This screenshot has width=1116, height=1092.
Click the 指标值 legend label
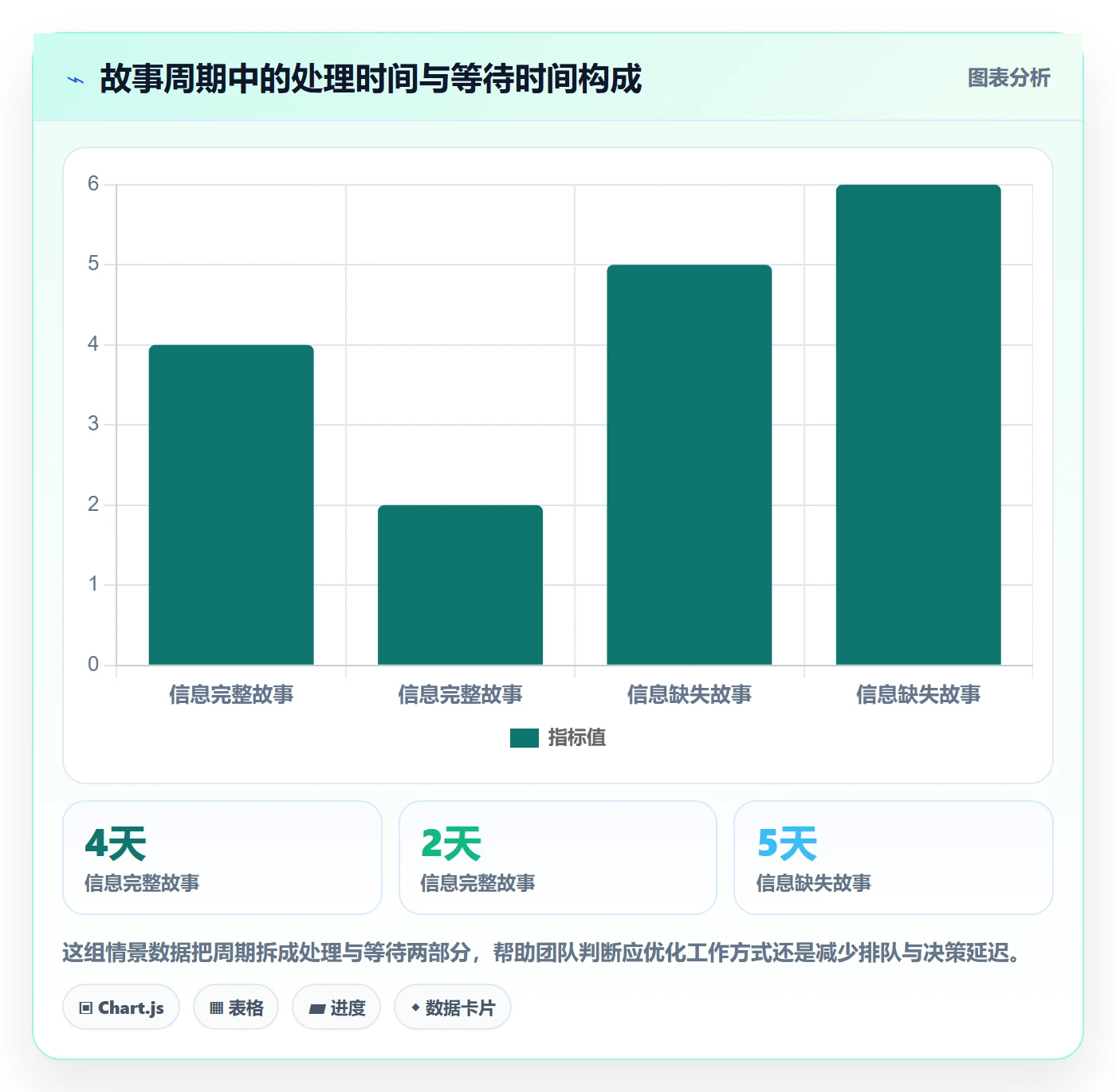(x=577, y=738)
